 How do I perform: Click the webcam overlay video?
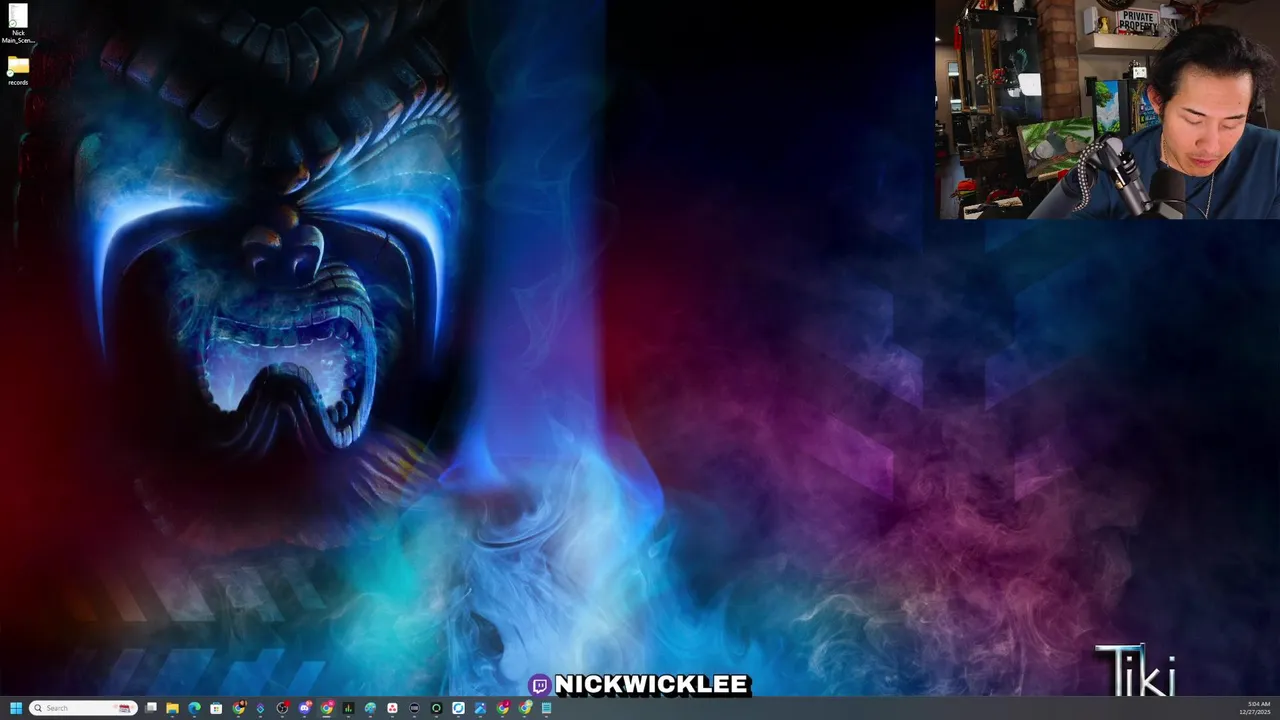(x=1107, y=109)
